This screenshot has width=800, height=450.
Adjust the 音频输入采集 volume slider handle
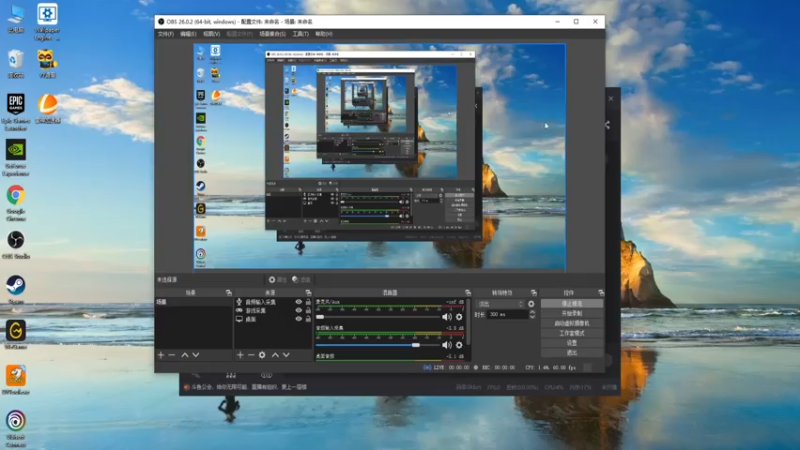point(416,345)
